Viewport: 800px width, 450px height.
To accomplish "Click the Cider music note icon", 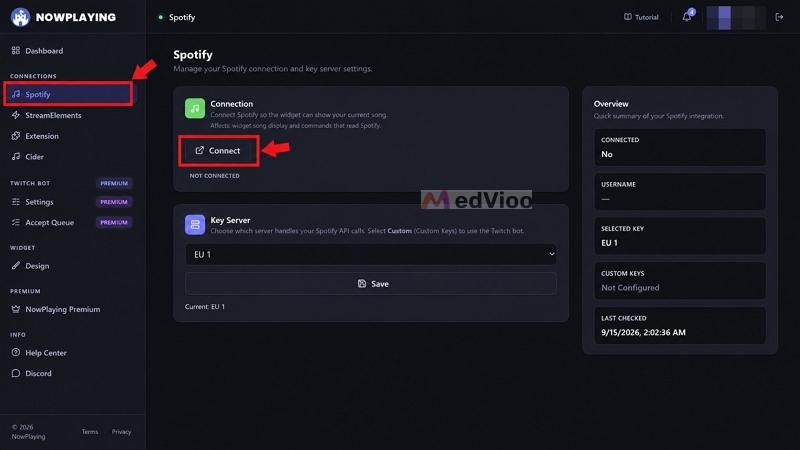I will (16, 157).
